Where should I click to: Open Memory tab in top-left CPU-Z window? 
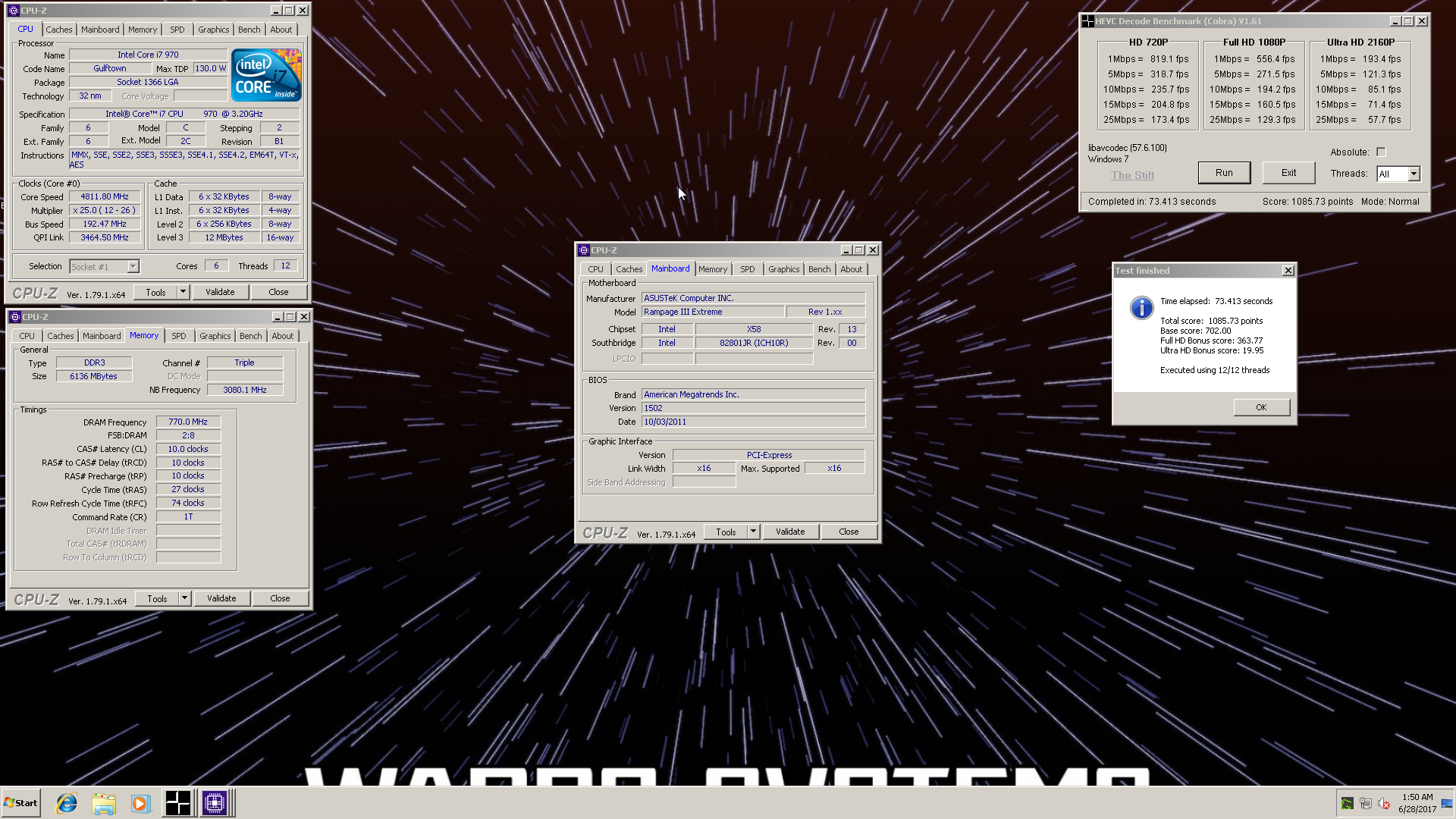click(143, 30)
